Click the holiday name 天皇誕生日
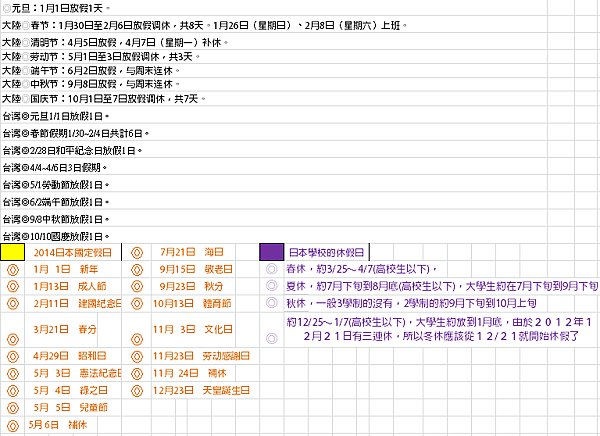 226,390
